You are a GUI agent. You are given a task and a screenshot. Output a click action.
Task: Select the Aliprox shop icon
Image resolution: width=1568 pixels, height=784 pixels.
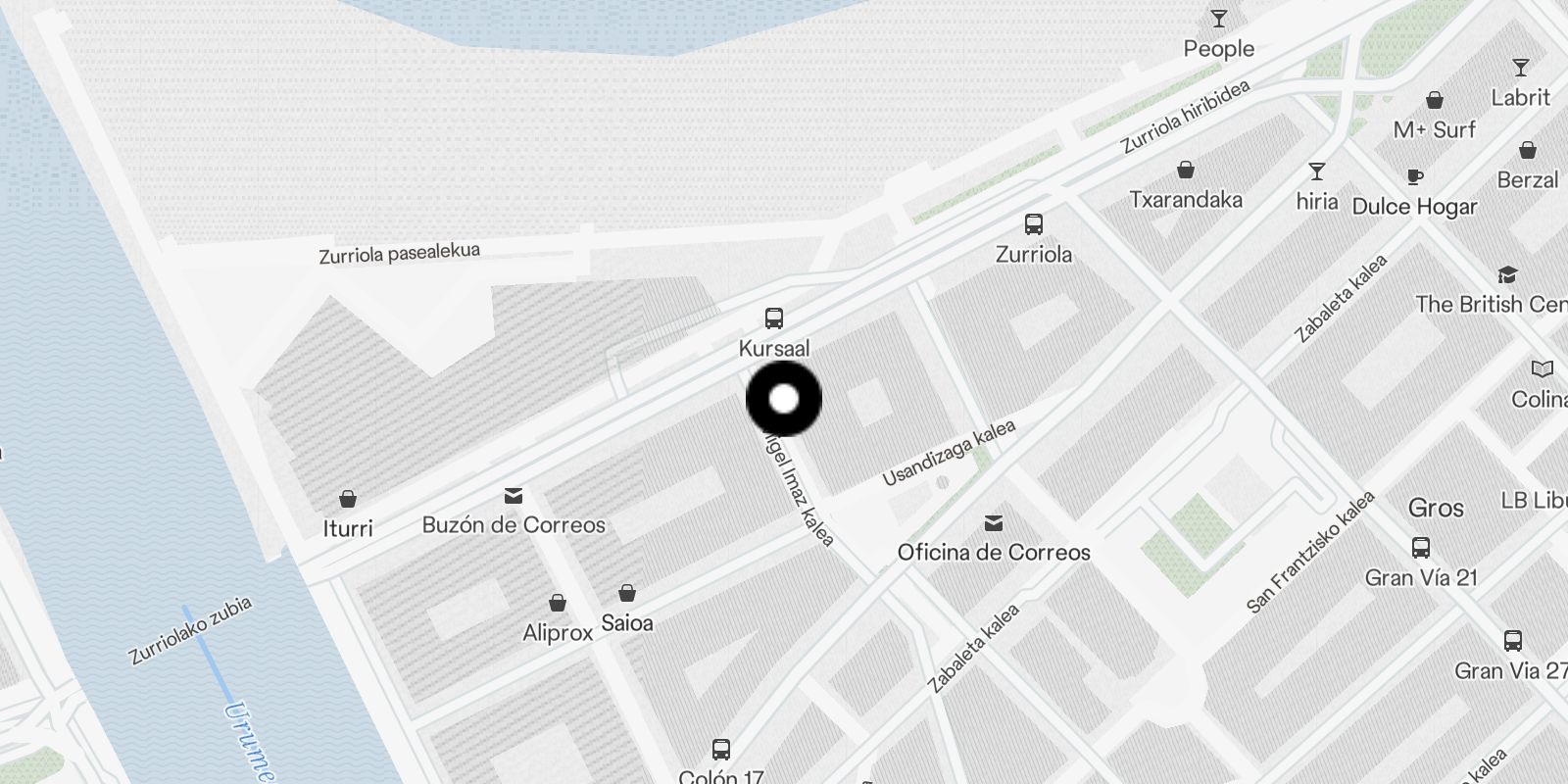coord(558,603)
